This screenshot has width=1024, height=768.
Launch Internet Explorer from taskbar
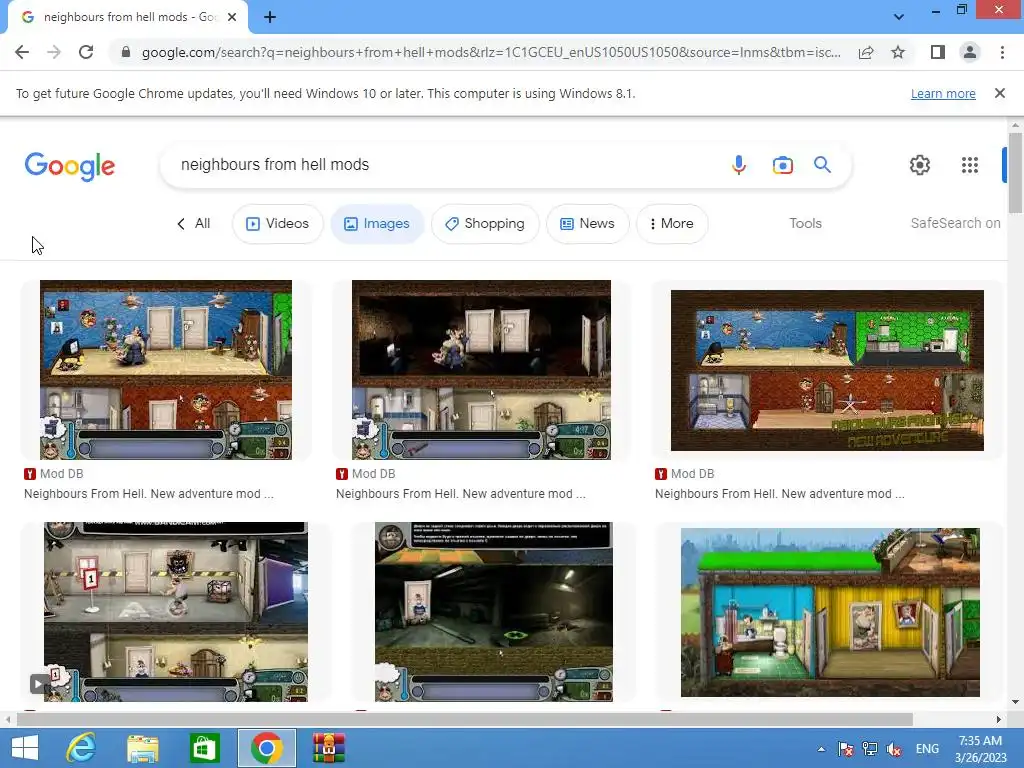[82, 748]
